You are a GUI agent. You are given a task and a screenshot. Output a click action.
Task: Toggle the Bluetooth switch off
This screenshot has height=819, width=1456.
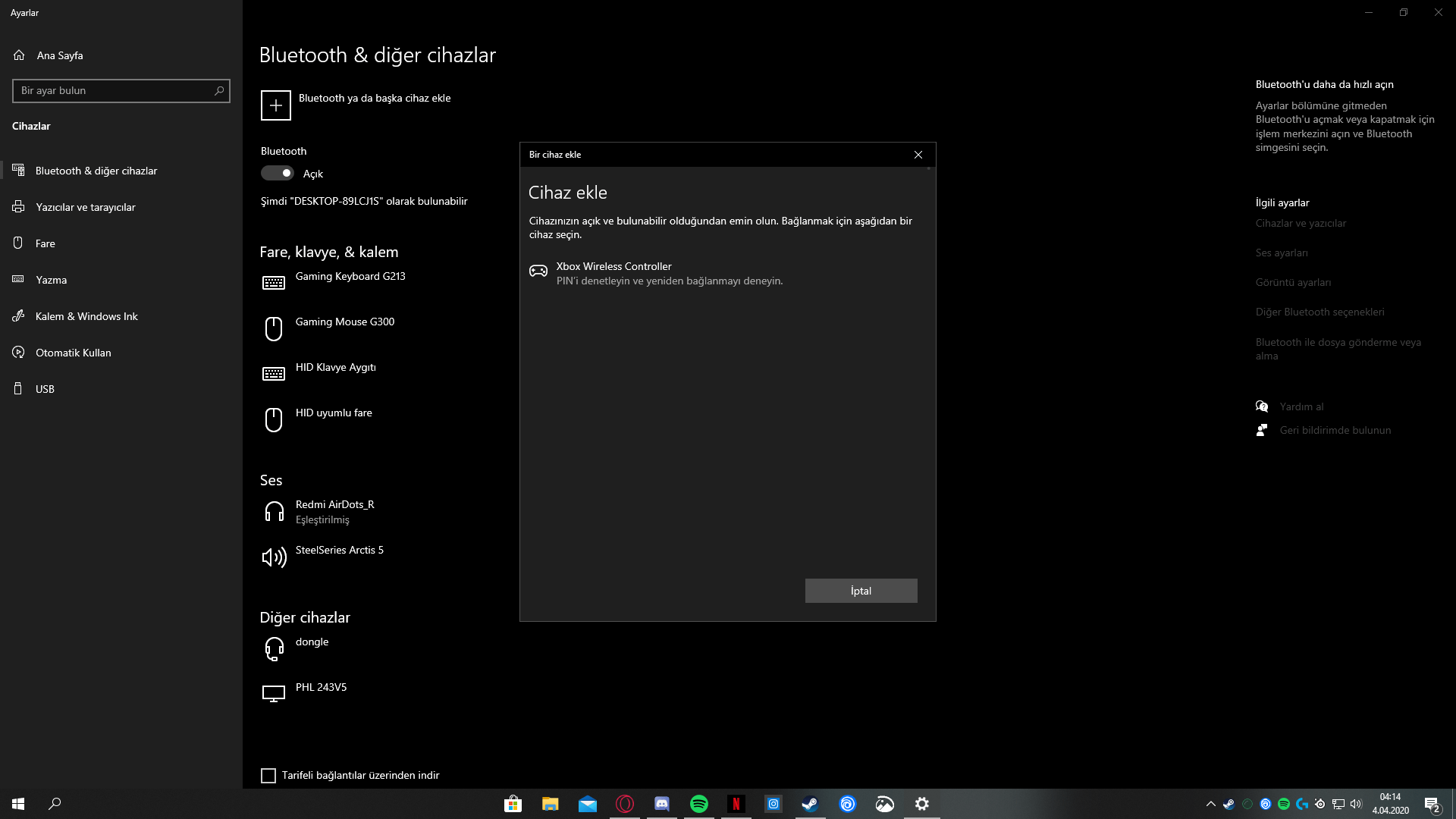[278, 173]
